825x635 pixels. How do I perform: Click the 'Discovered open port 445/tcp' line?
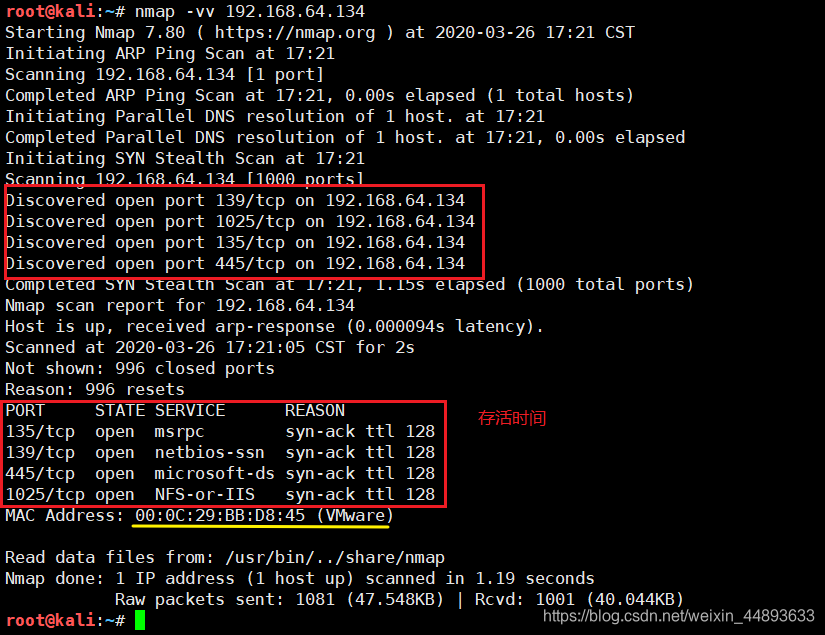click(235, 264)
